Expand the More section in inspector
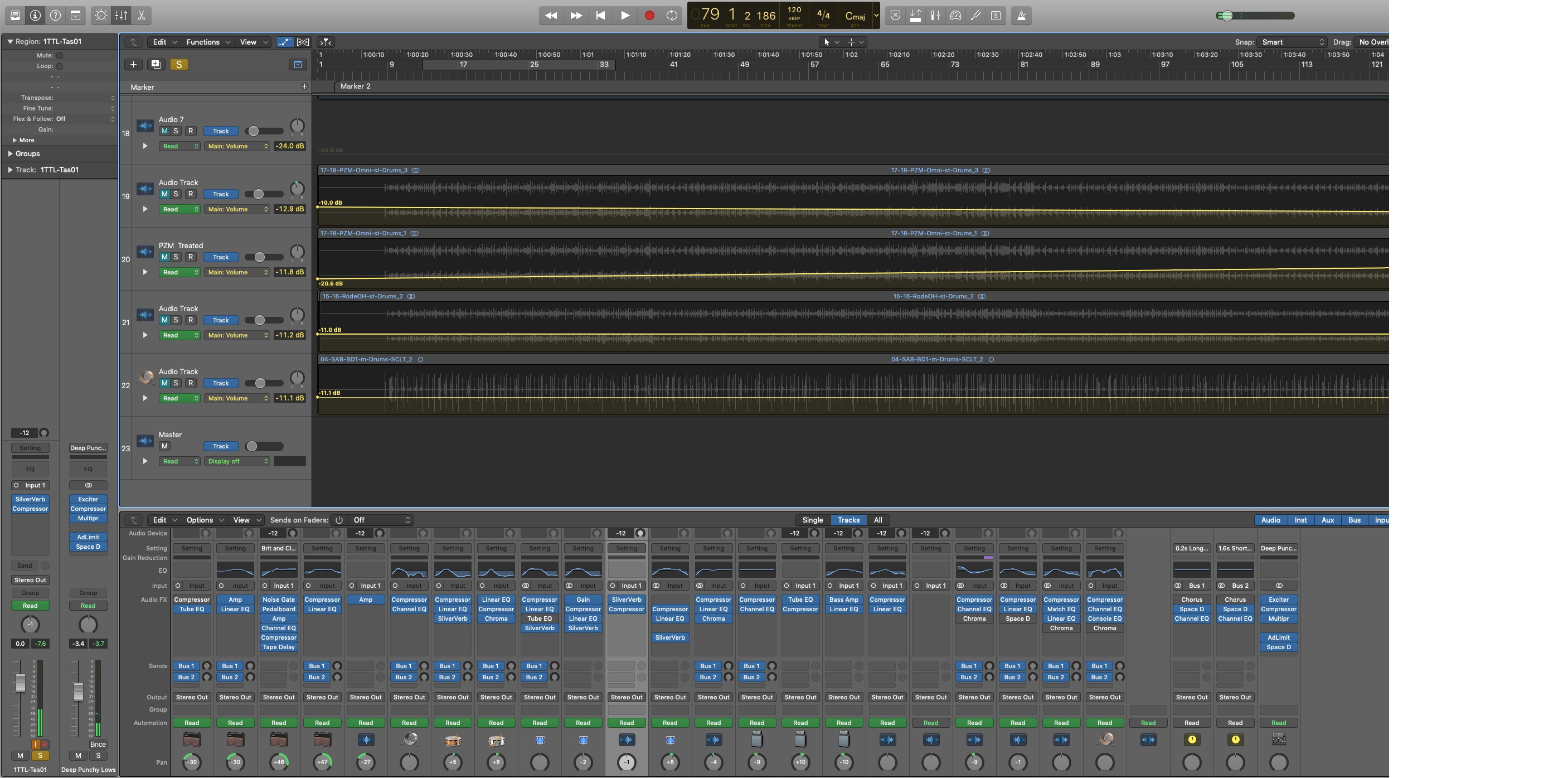This screenshot has width=1568, height=778. (x=14, y=140)
